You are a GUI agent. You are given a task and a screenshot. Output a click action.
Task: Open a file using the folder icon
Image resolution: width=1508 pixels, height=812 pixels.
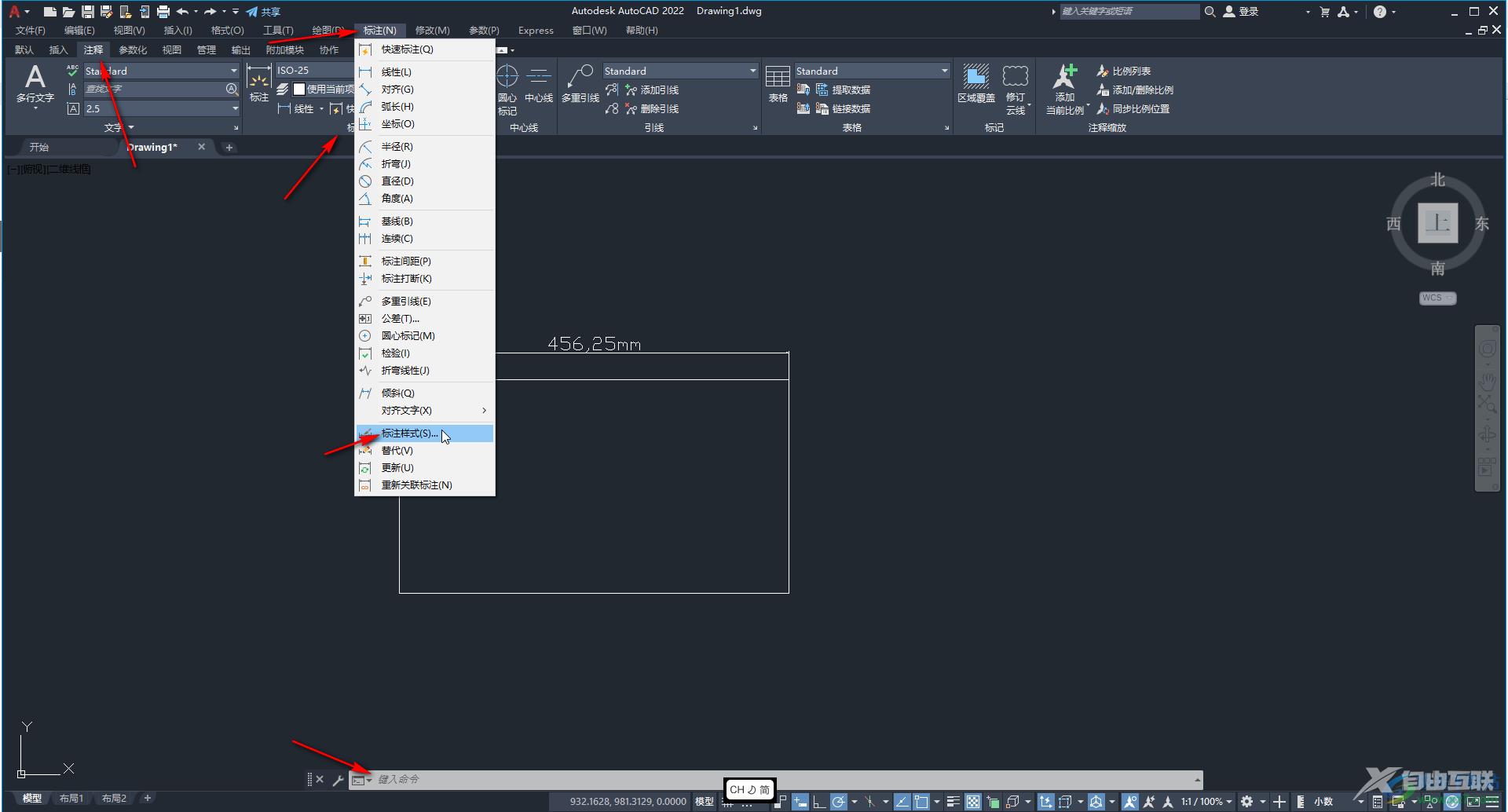pyautogui.click(x=68, y=12)
